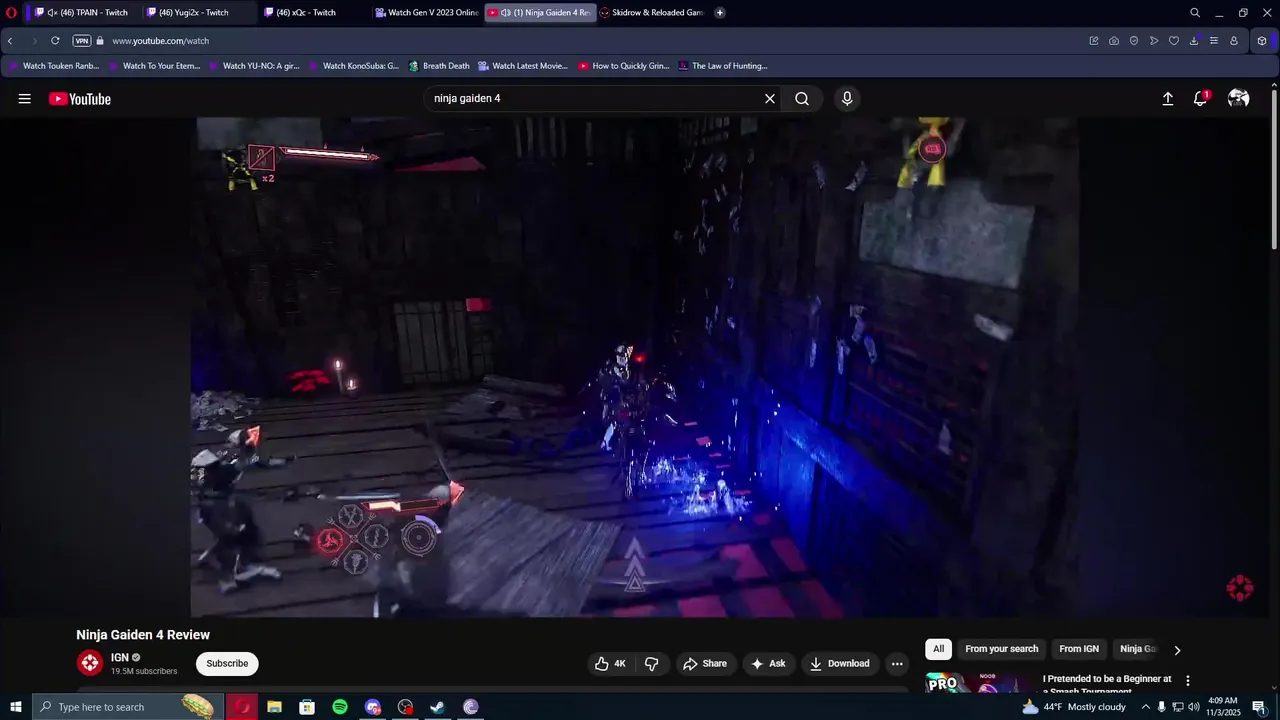Open the IGN channel name link

tap(120, 658)
